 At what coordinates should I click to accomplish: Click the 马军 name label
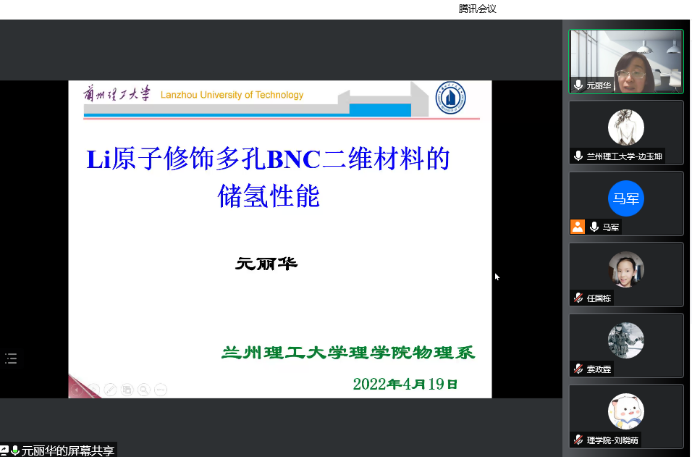611,227
